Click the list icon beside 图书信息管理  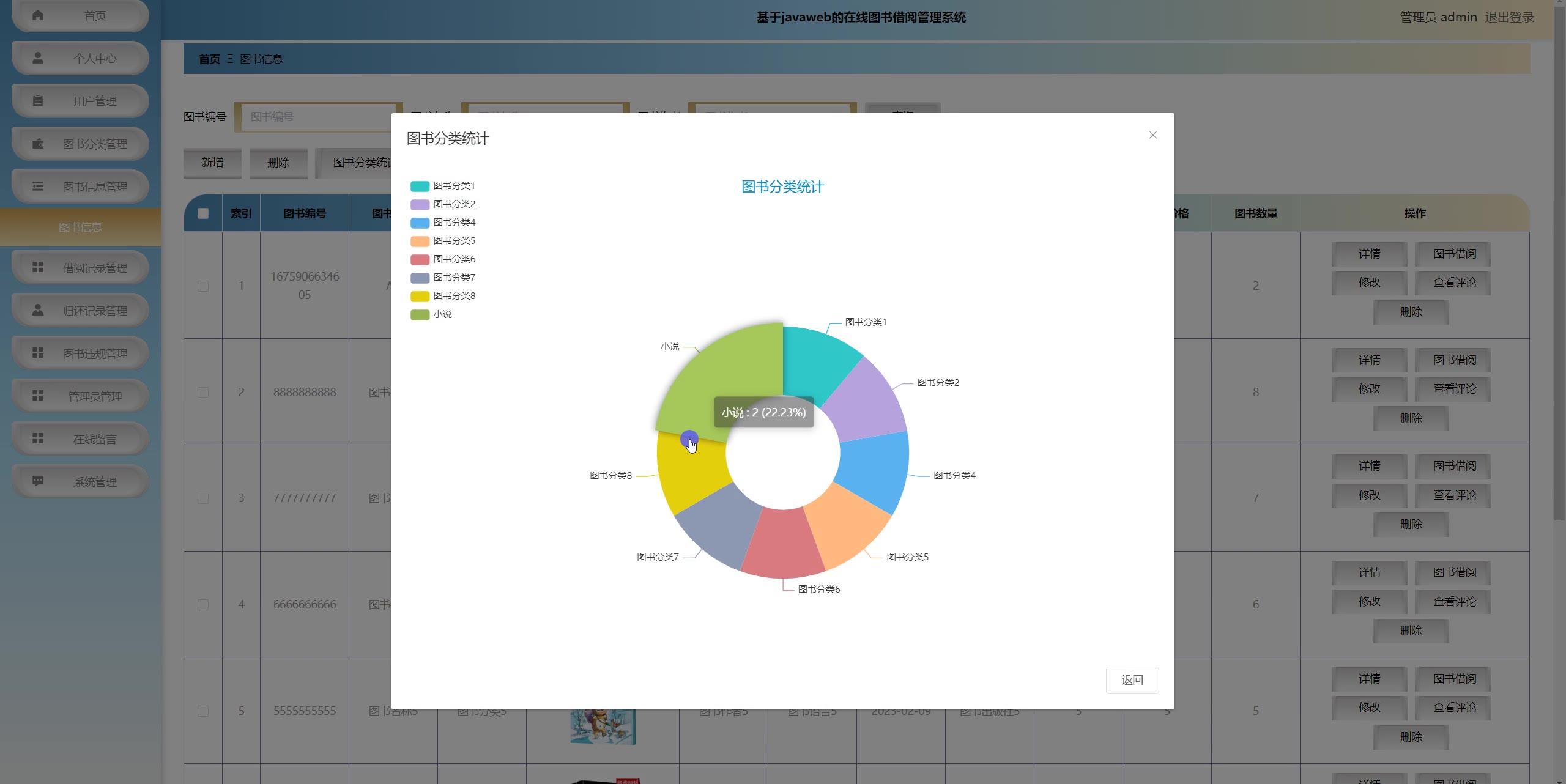coord(38,187)
